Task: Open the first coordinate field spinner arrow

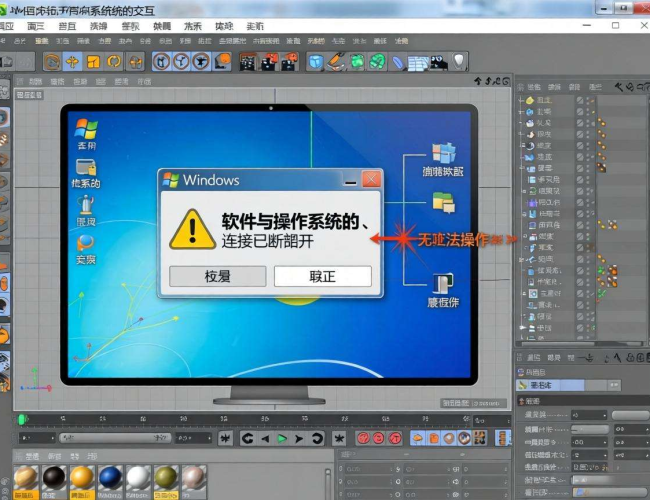Action: pos(391,469)
